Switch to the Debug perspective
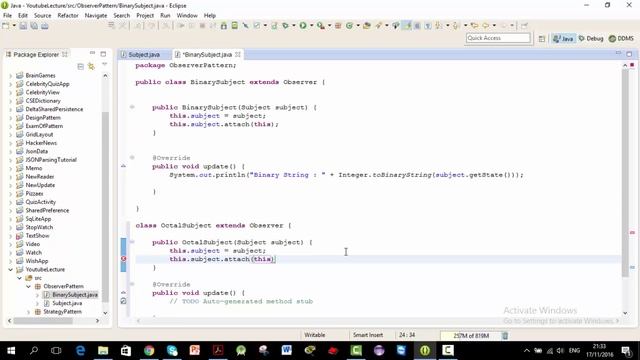 591,38
